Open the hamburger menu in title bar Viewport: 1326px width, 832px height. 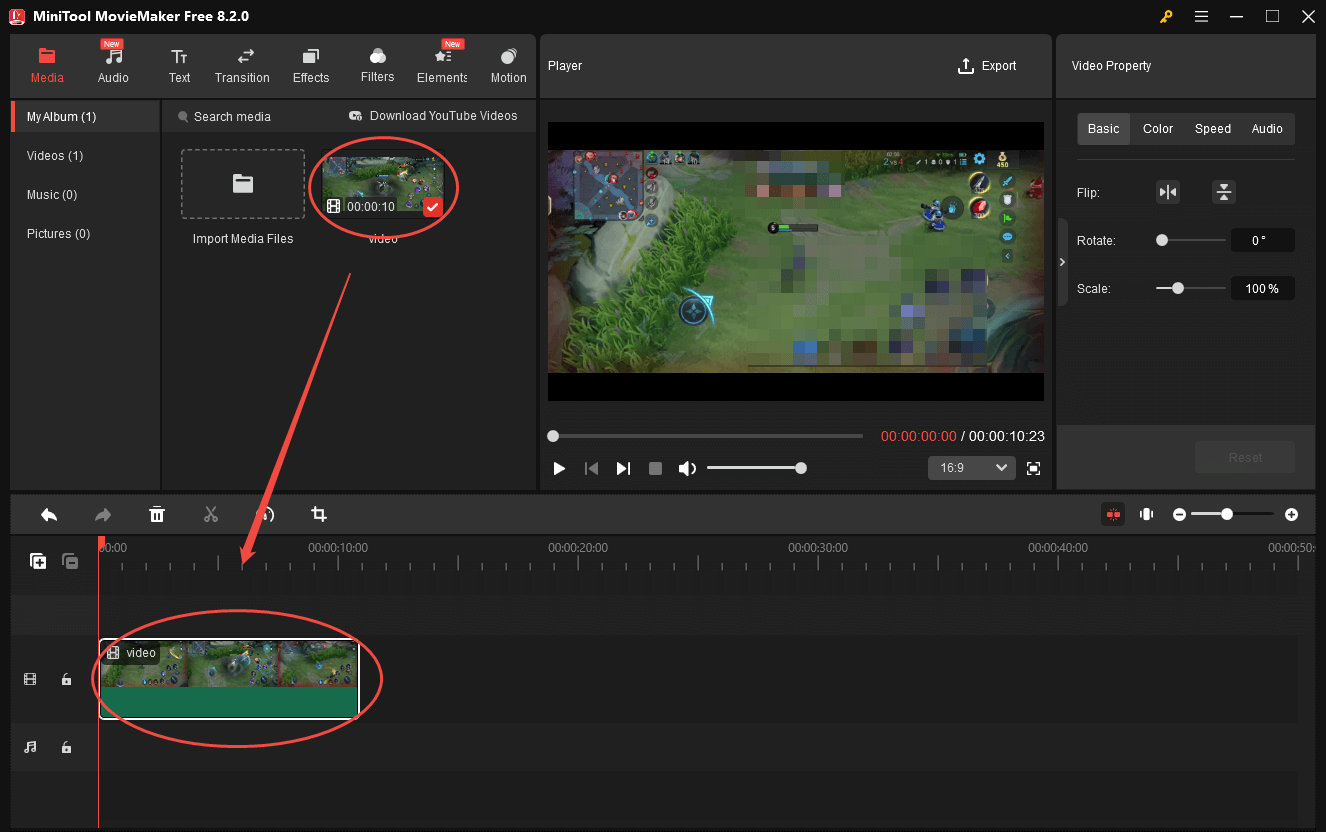(x=1201, y=16)
